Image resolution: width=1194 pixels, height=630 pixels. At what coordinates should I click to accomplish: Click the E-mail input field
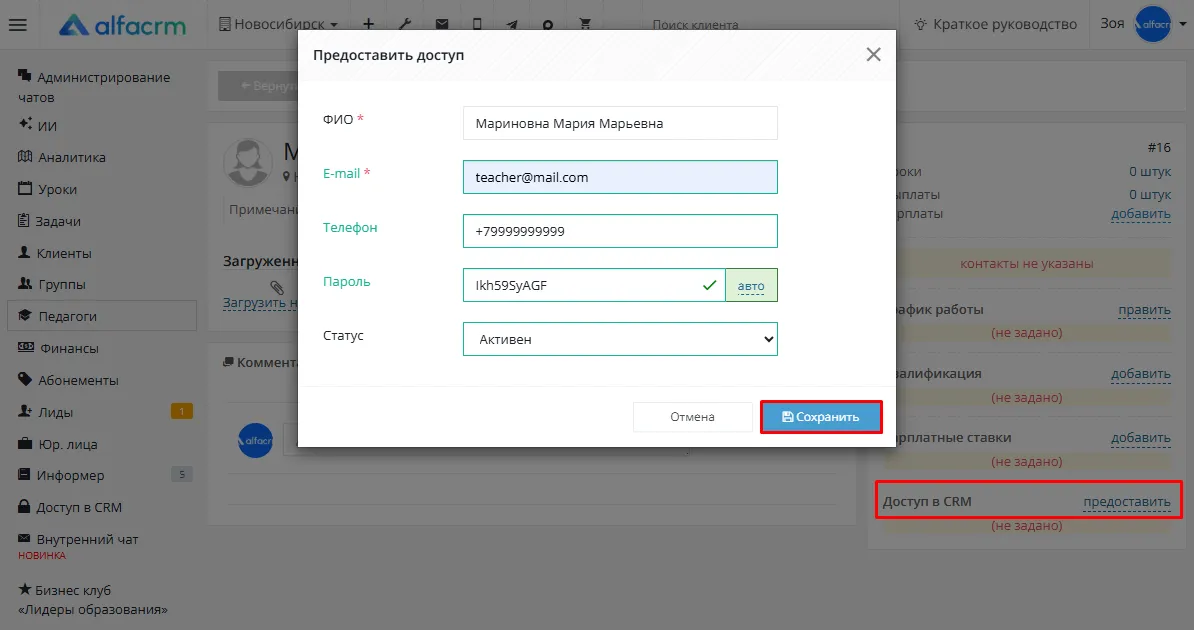click(620, 177)
